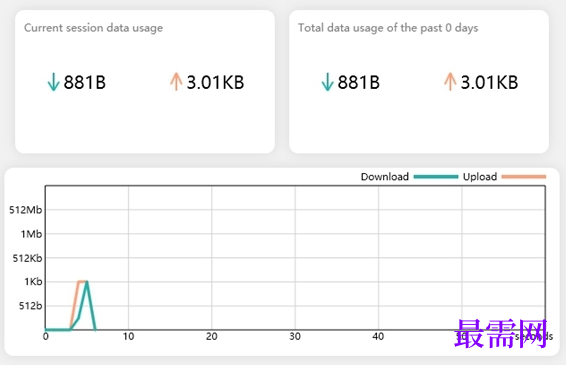Click the current session download arrow icon

53,82
